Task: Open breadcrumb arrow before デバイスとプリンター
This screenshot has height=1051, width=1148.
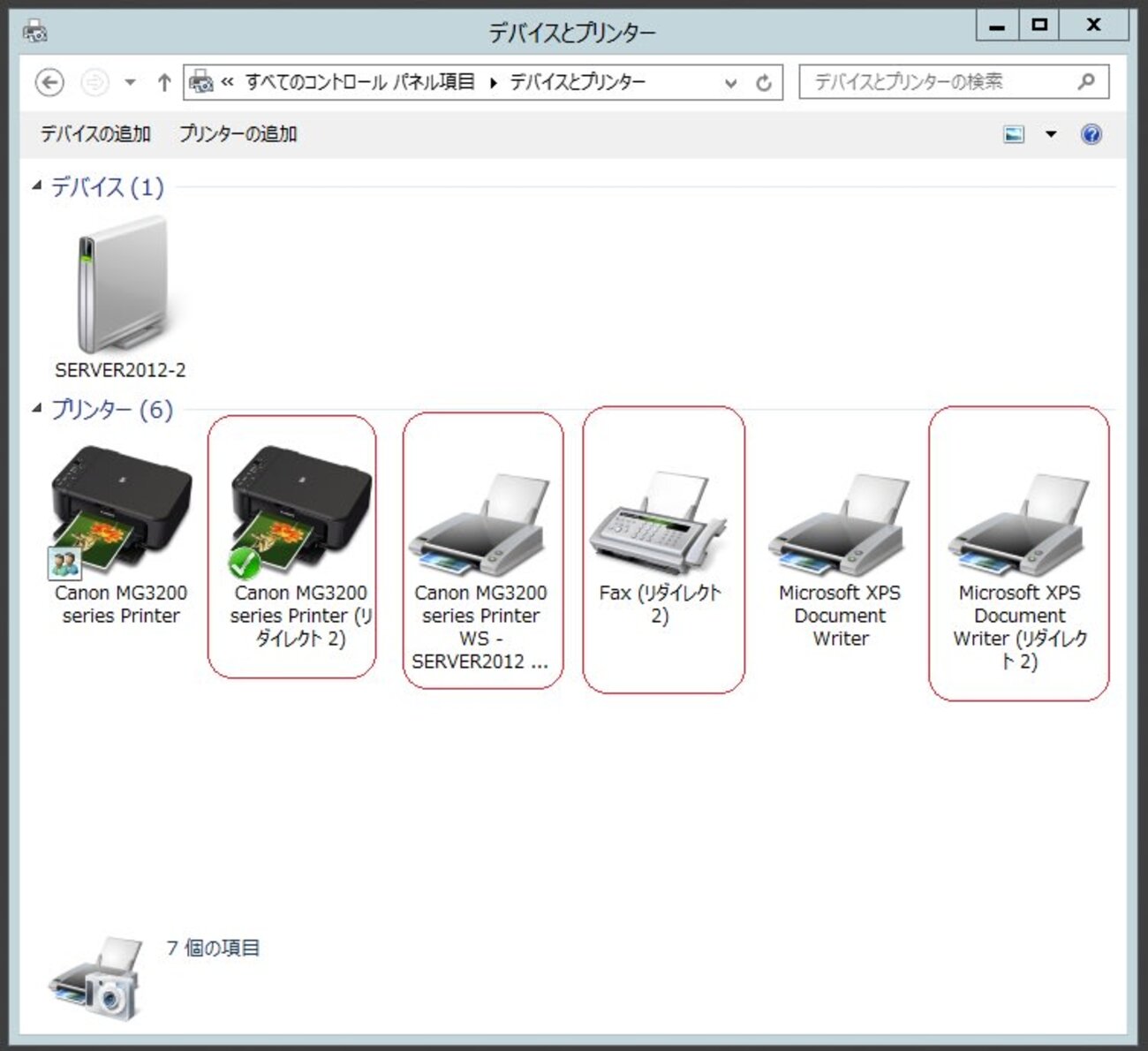Action: (x=493, y=83)
